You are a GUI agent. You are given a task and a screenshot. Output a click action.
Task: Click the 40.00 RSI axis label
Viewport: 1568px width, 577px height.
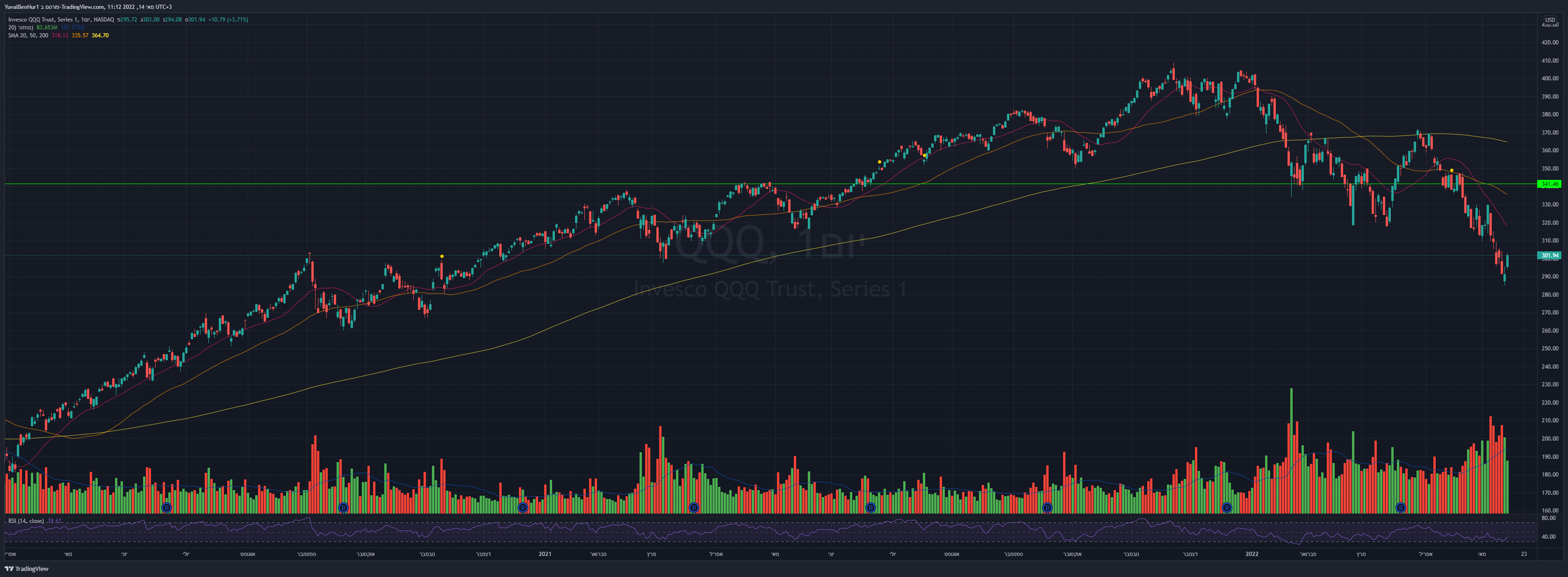click(x=1548, y=537)
